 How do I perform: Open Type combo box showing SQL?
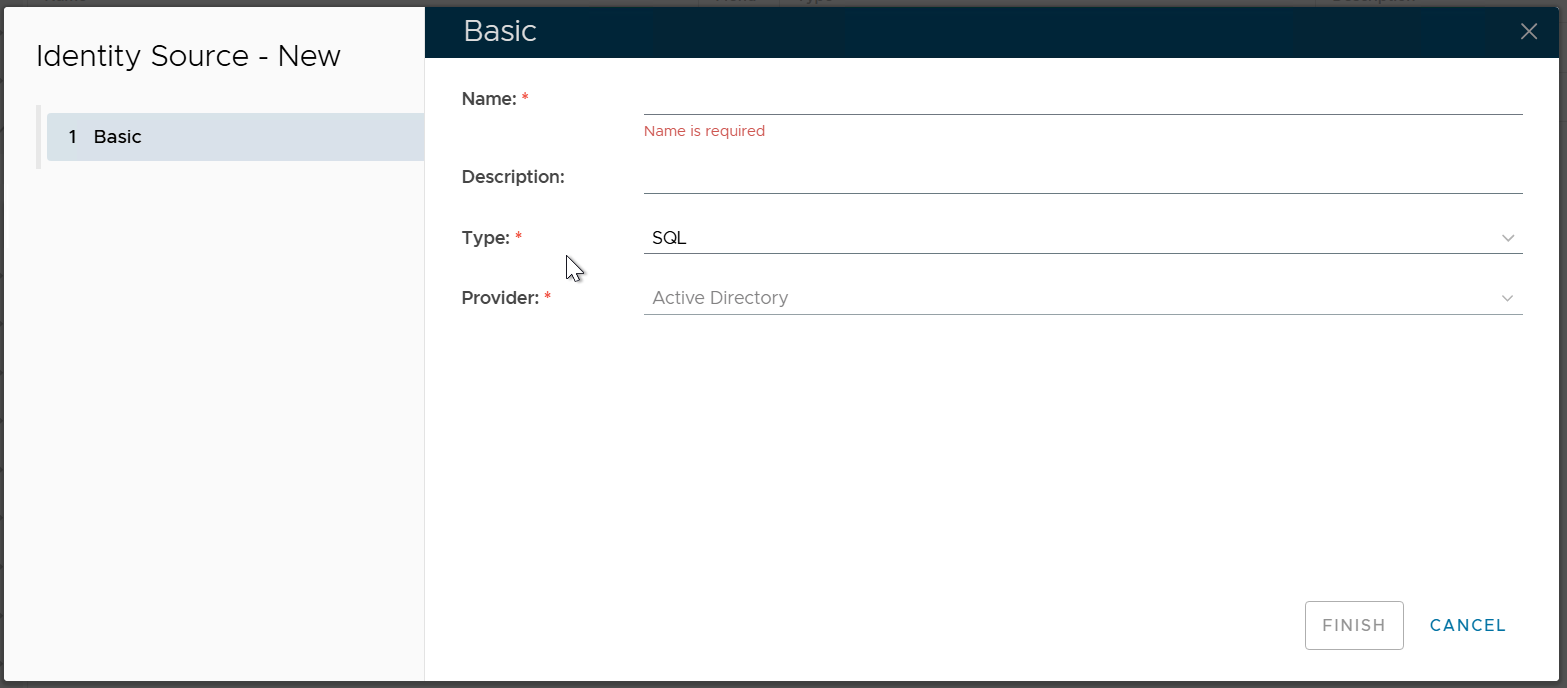point(1070,239)
